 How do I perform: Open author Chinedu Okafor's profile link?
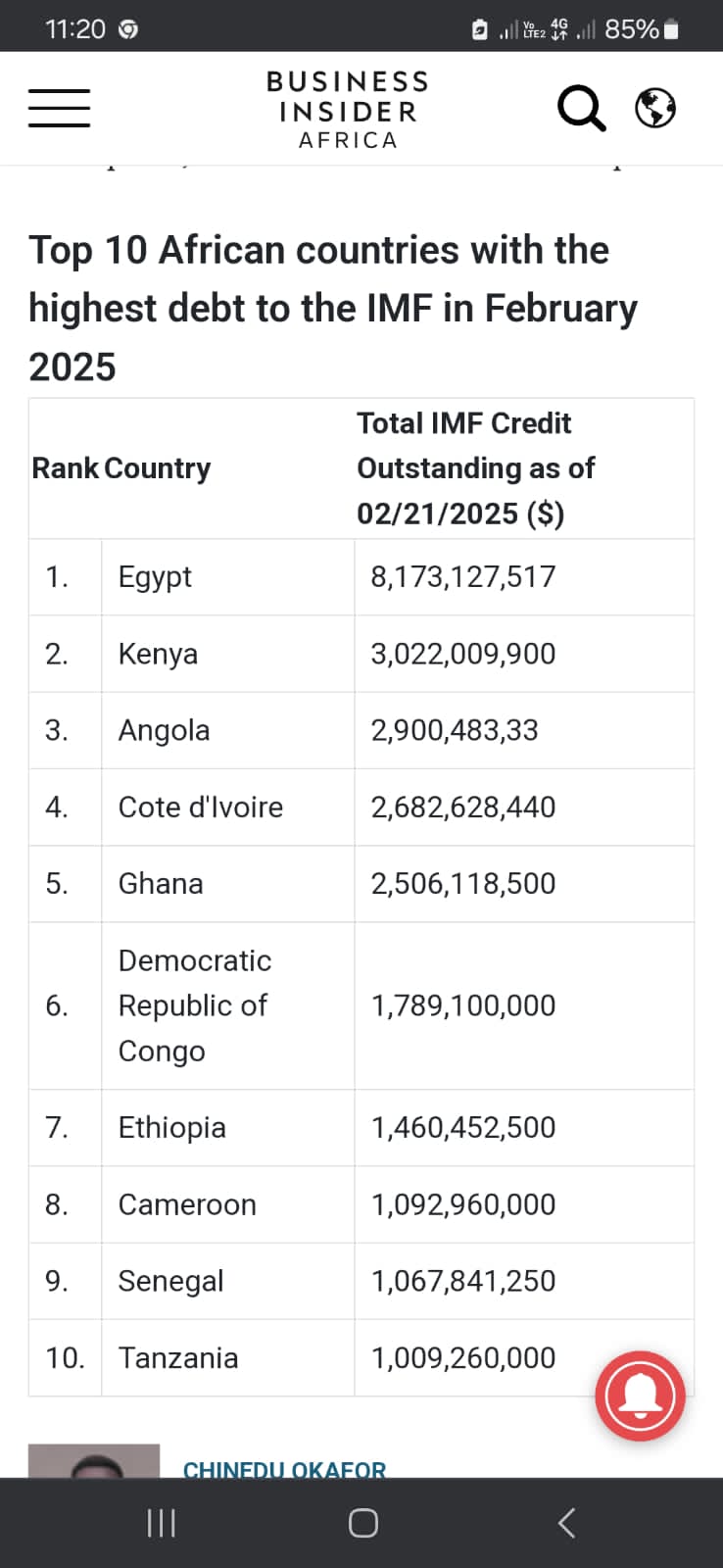[285, 1468]
